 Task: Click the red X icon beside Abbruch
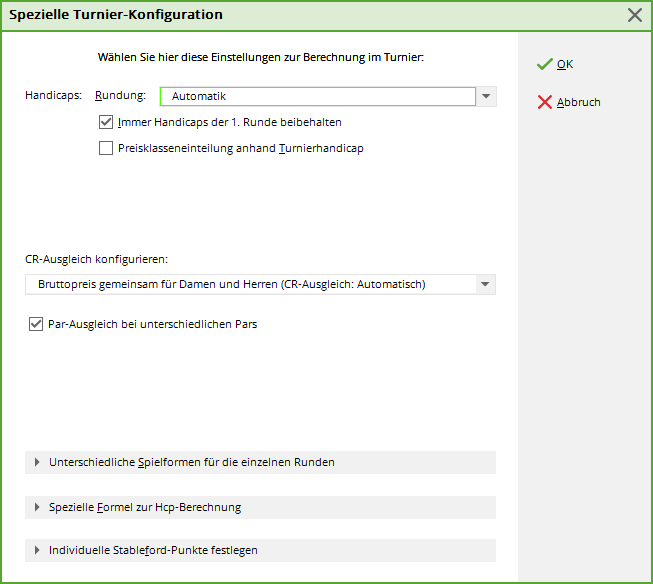(x=544, y=102)
